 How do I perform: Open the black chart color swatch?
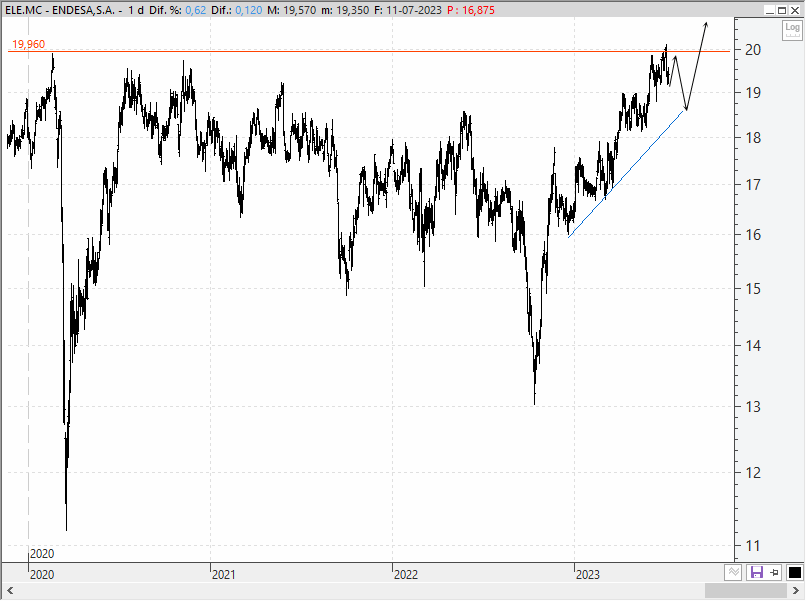pos(795,572)
